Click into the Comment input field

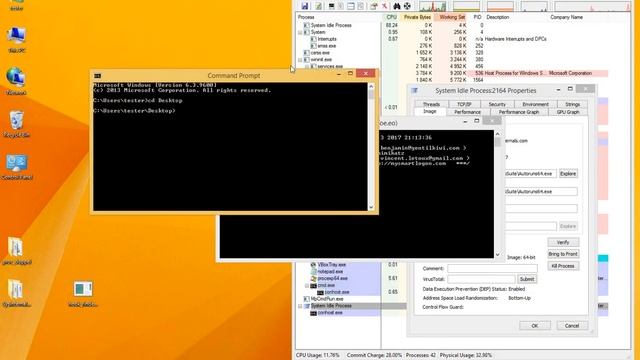click(x=492, y=269)
